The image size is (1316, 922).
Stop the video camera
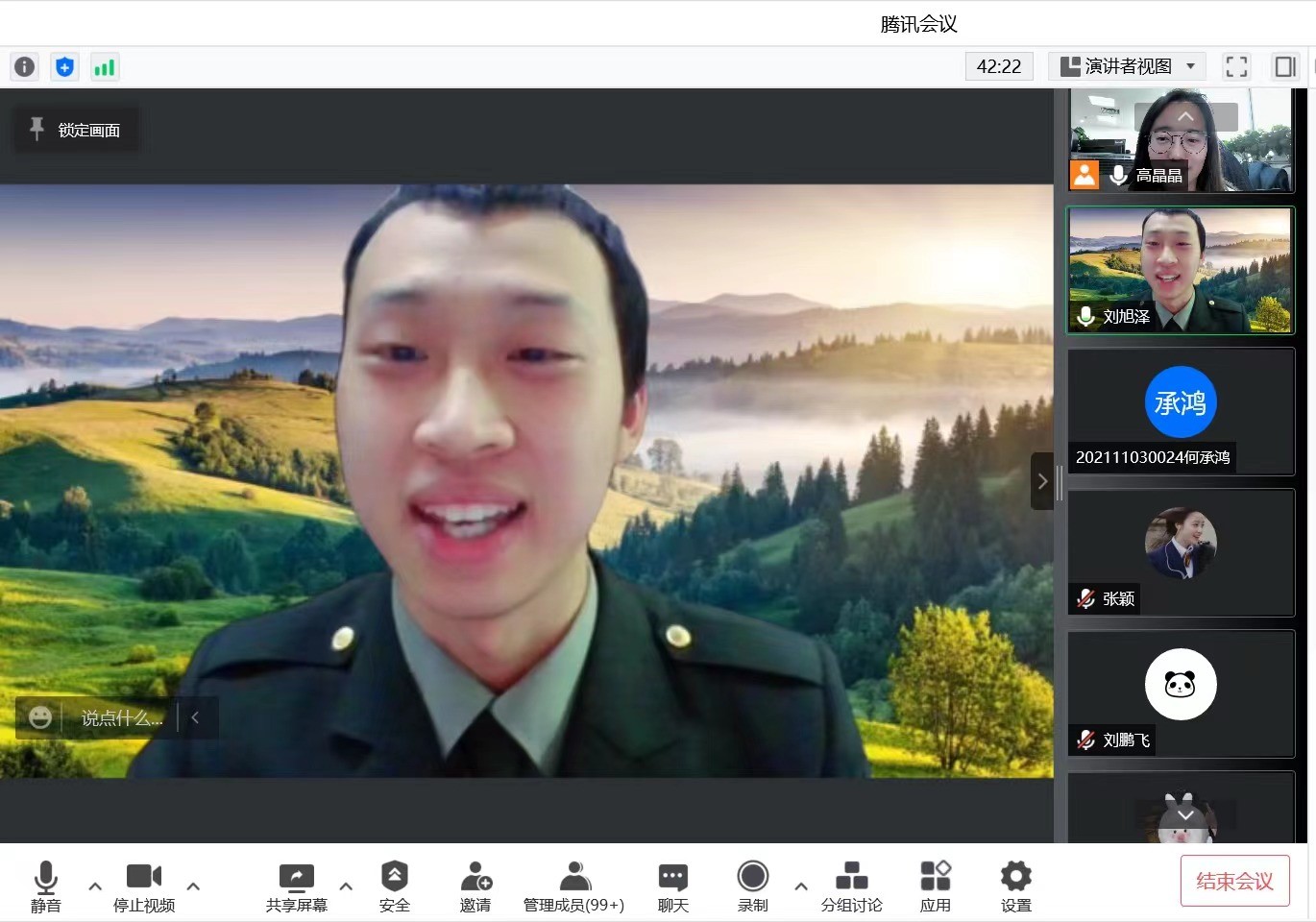pos(144,886)
